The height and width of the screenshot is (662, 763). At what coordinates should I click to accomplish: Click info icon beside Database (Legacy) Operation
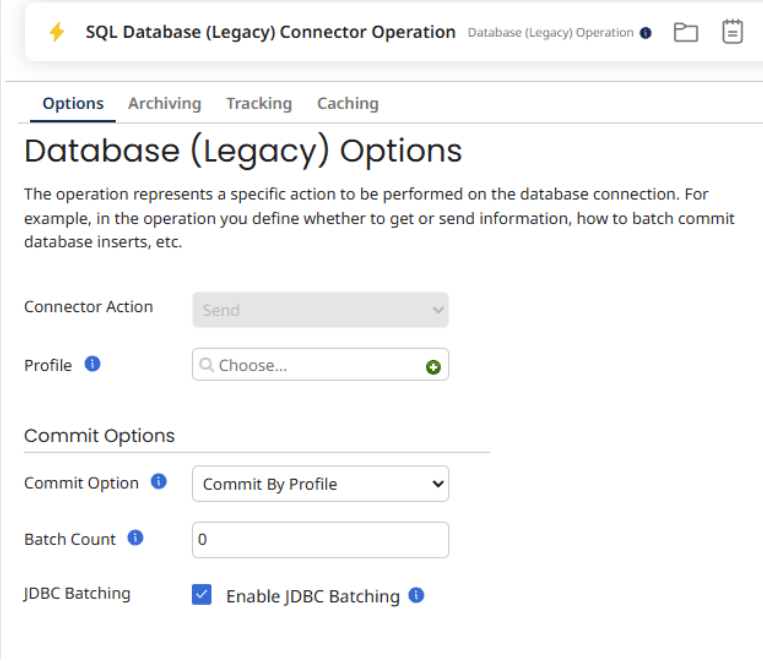(x=645, y=33)
